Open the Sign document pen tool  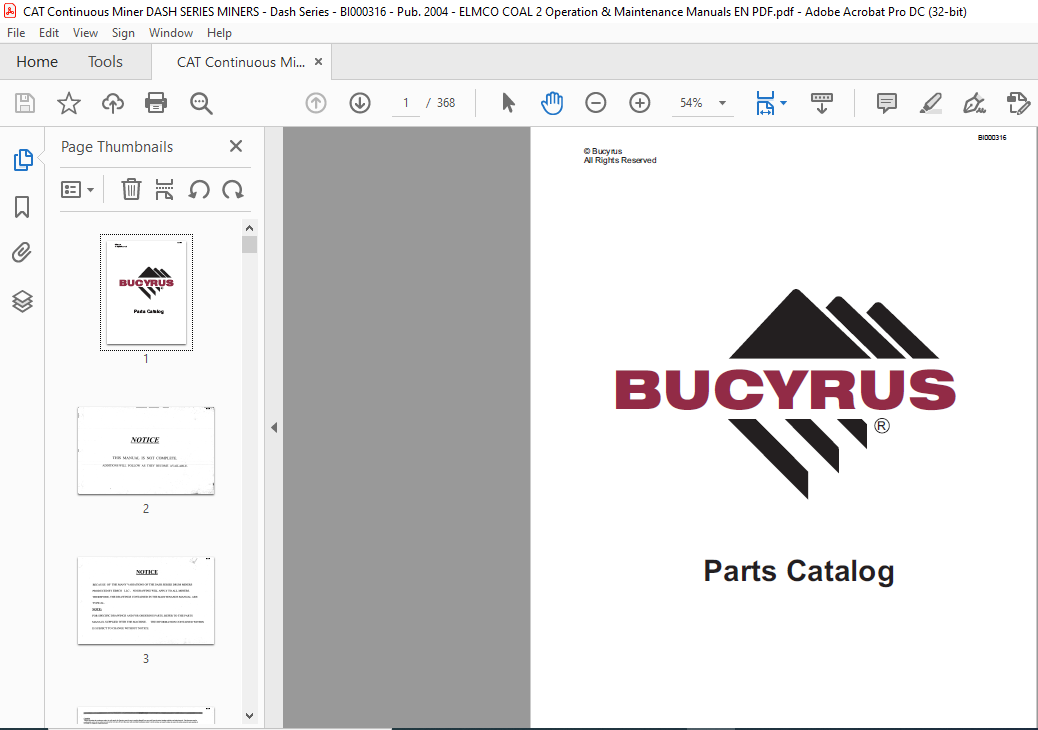pyautogui.click(x=974, y=103)
